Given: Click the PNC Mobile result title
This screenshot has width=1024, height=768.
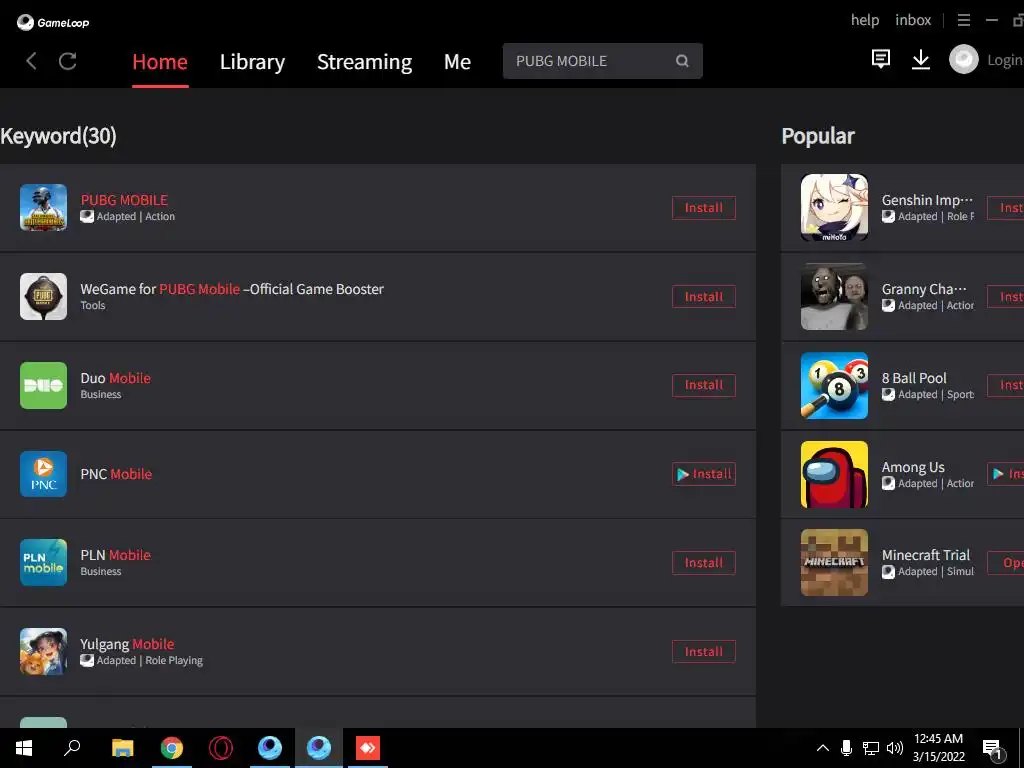Looking at the screenshot, I should tap(116, 474).
